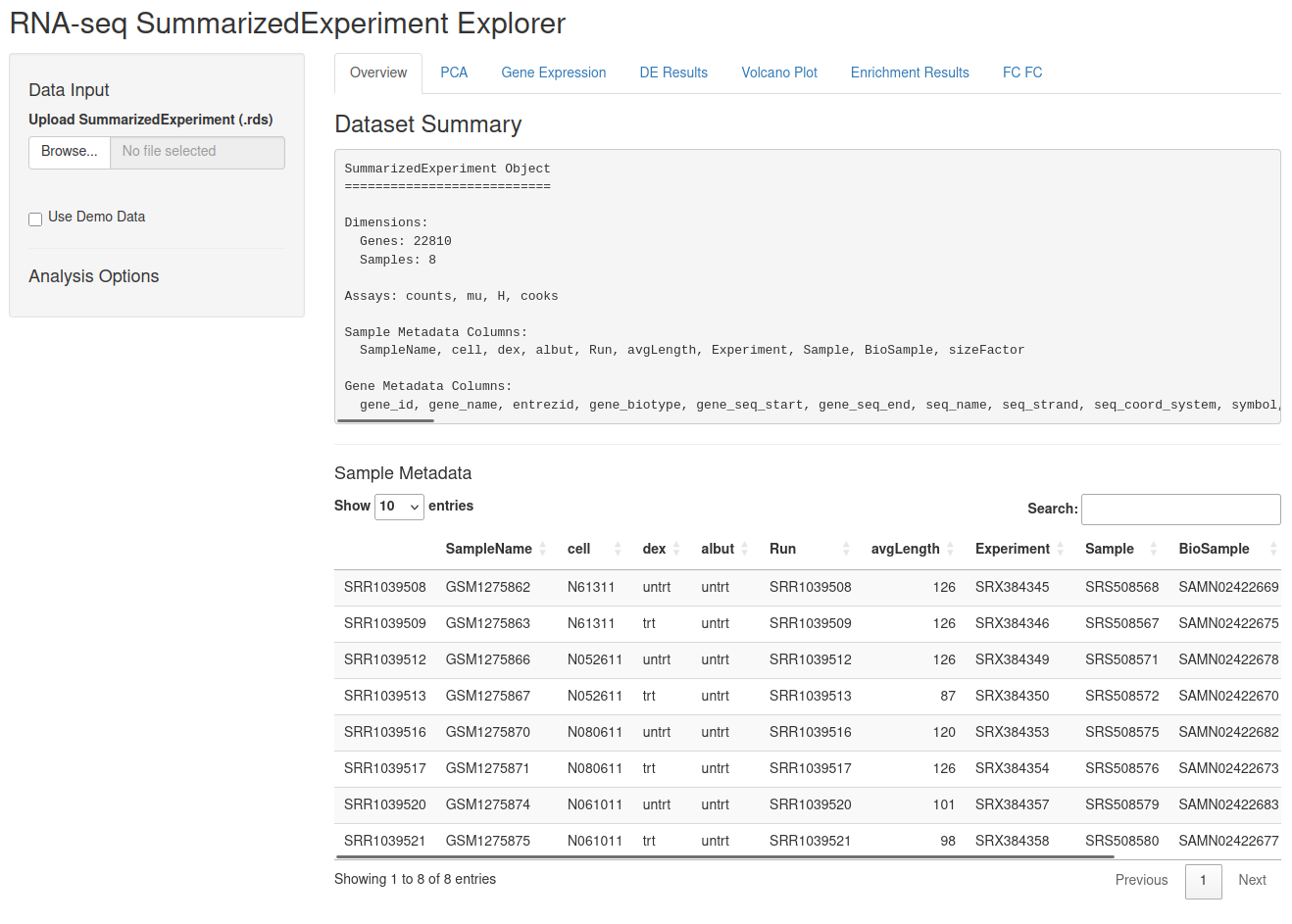Click the SampleName column header text
The width and height of the screenshot is (1292, 924).
click(488, 549)
